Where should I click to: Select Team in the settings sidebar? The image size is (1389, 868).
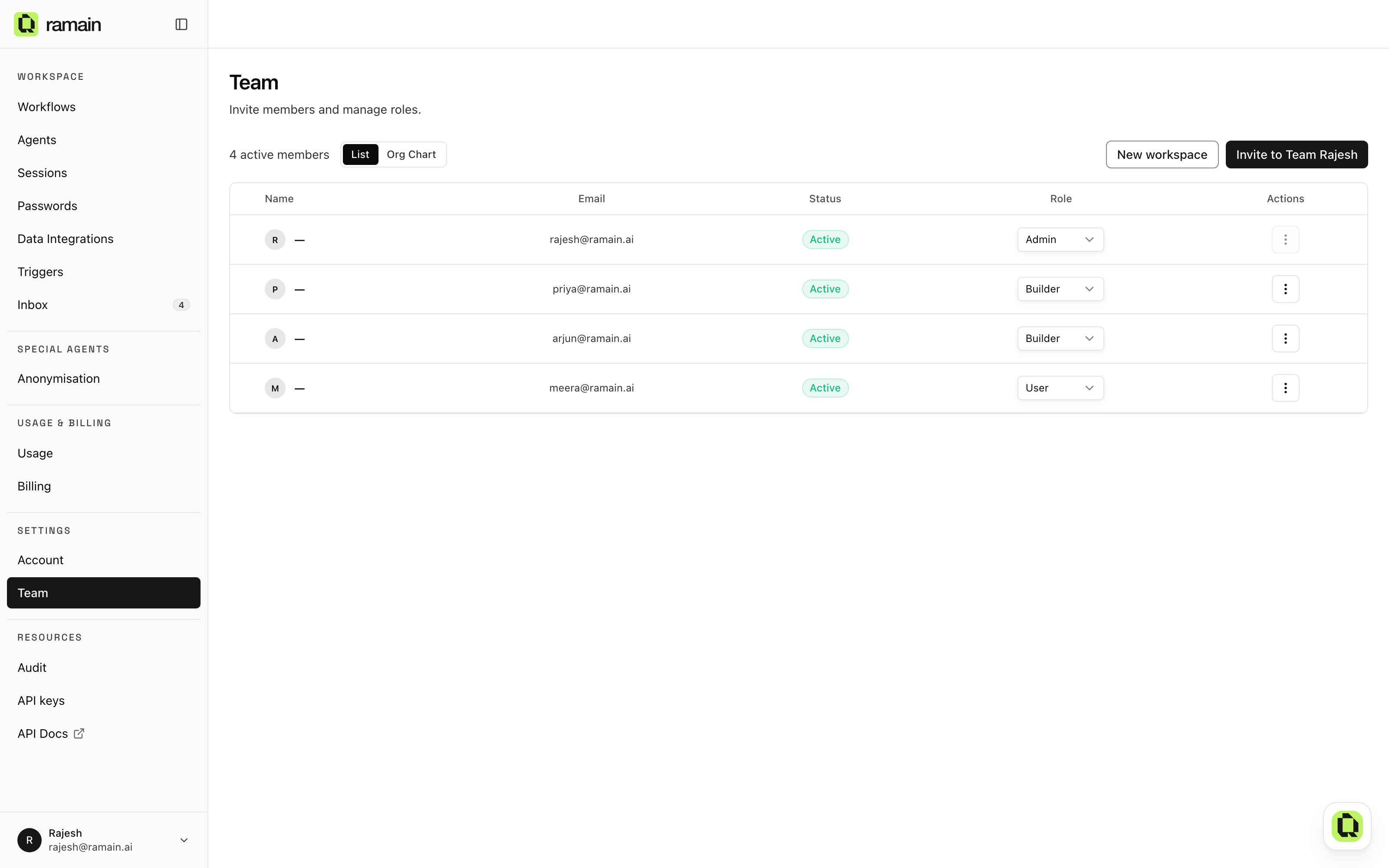coord(103,592)
